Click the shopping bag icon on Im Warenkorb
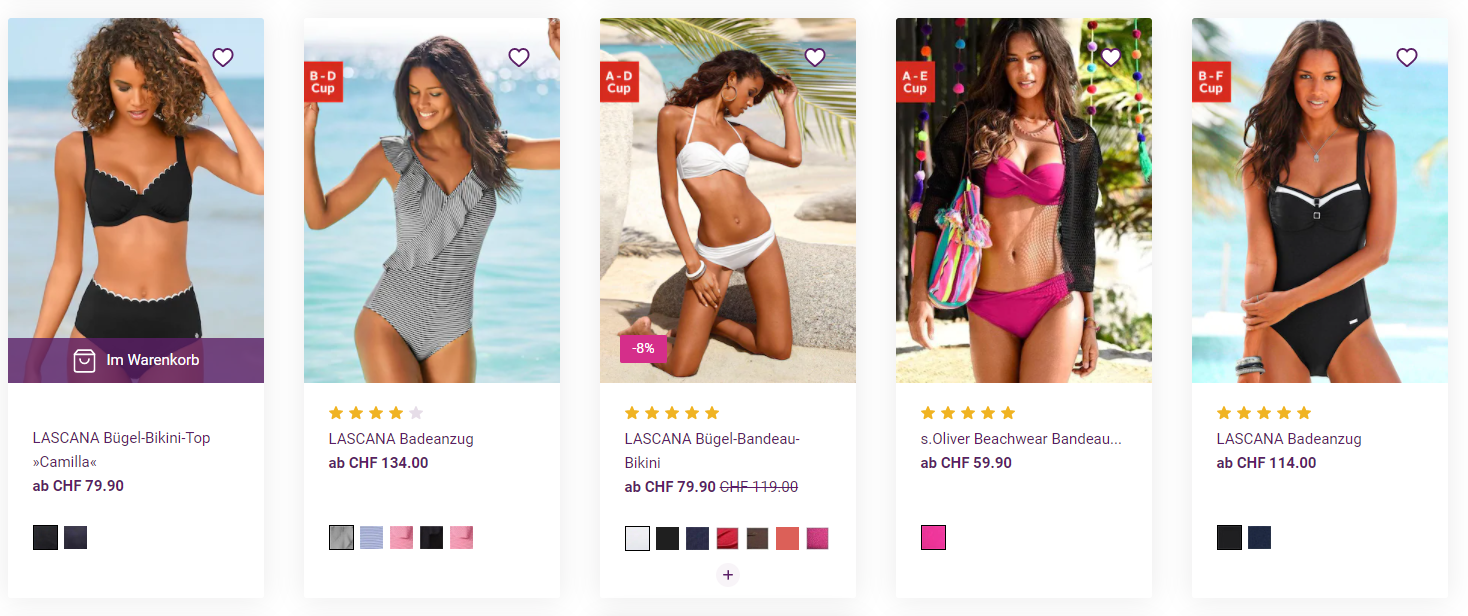This screenshot has height=616, width=1468. point(84,360)
